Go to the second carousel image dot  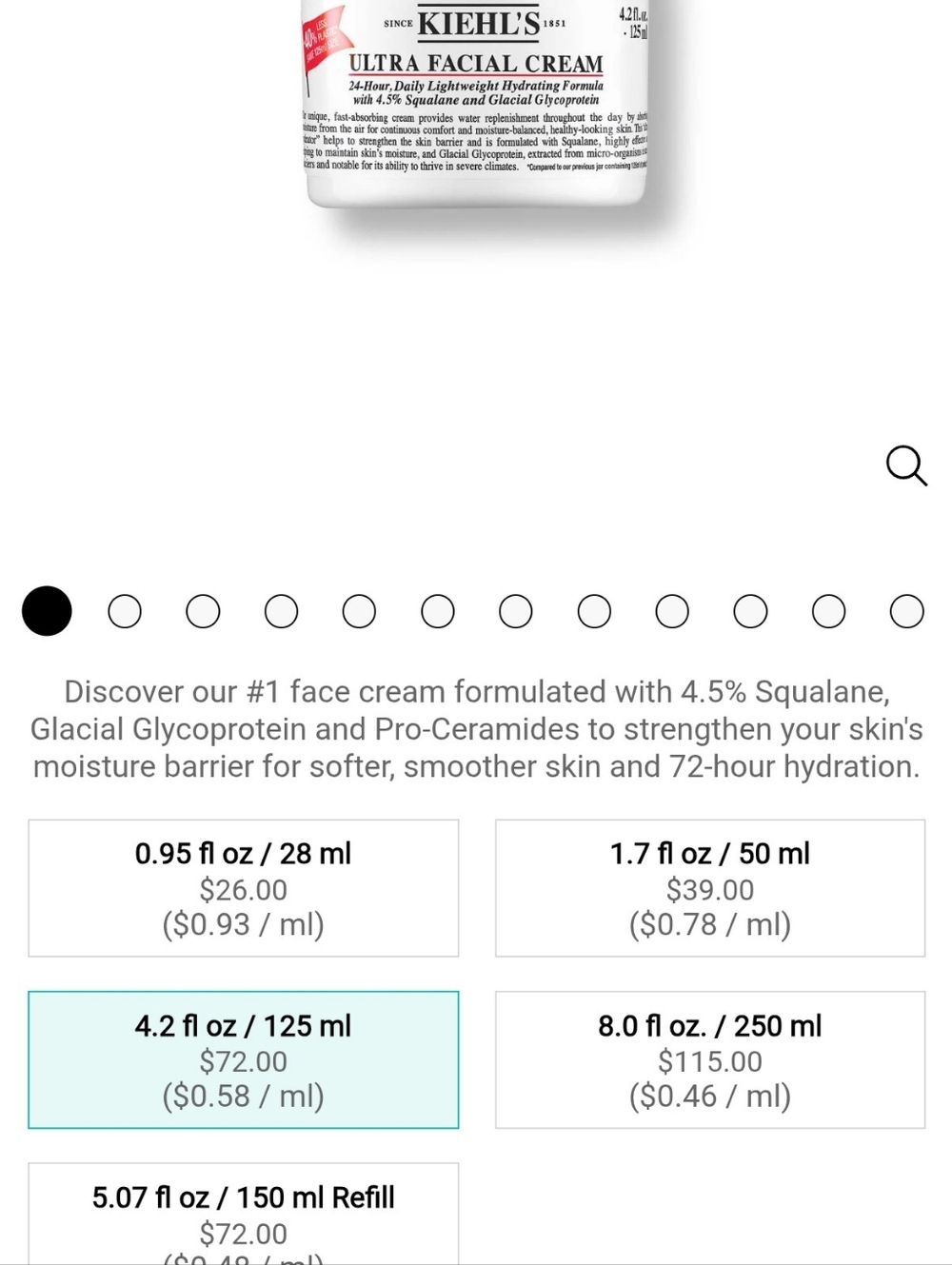125,611
